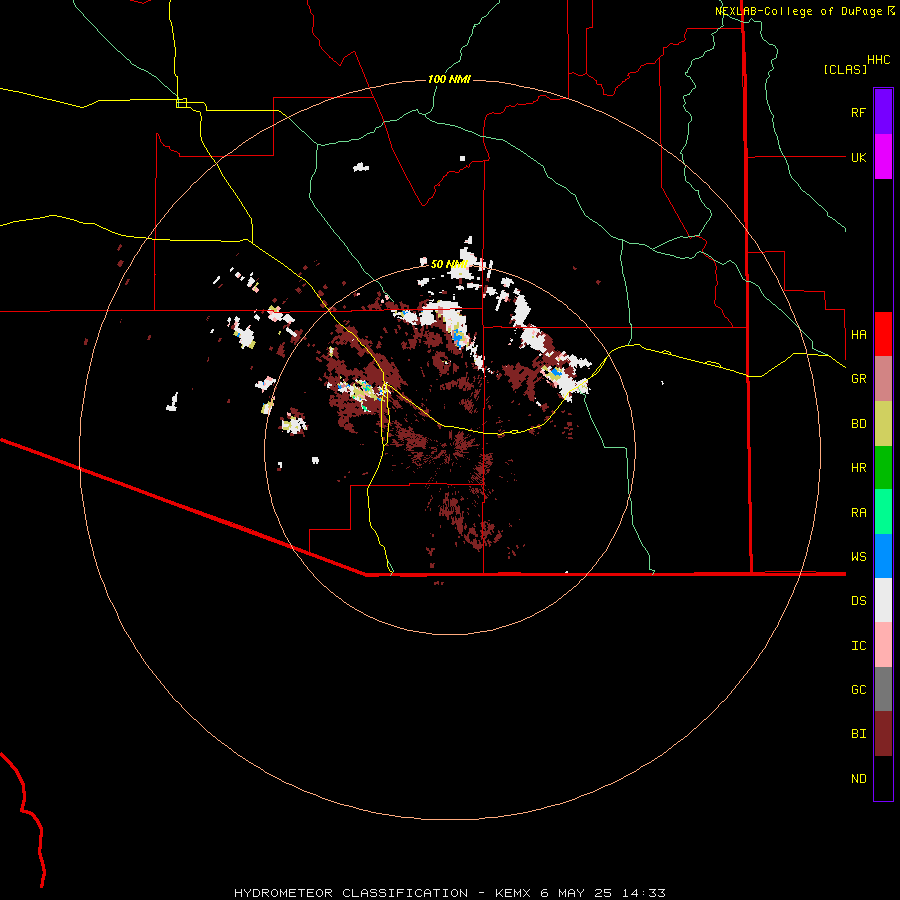Viewport: 900px width, 900px height.
Task: Click the NEXLAB-College of DuPage text
Action: [x=798, y=11]
